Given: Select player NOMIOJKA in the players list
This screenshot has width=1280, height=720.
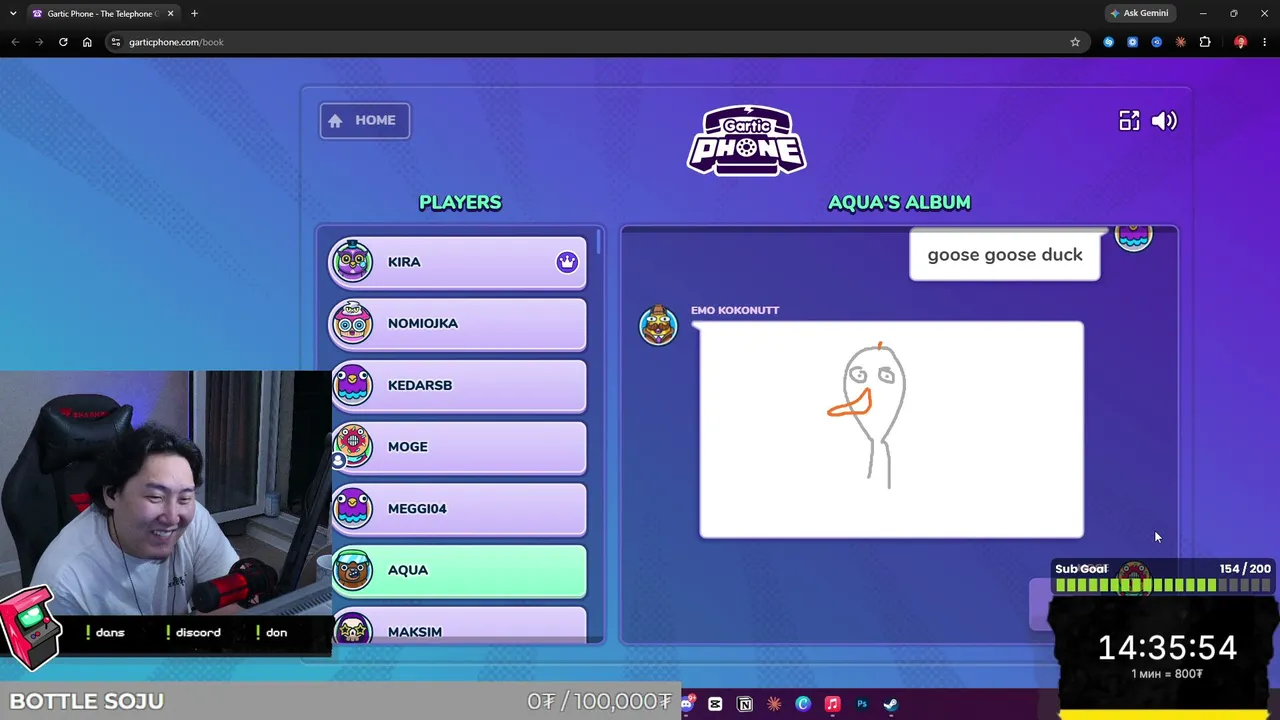Looking at the screenshot, I should click(x=459, y=324).
